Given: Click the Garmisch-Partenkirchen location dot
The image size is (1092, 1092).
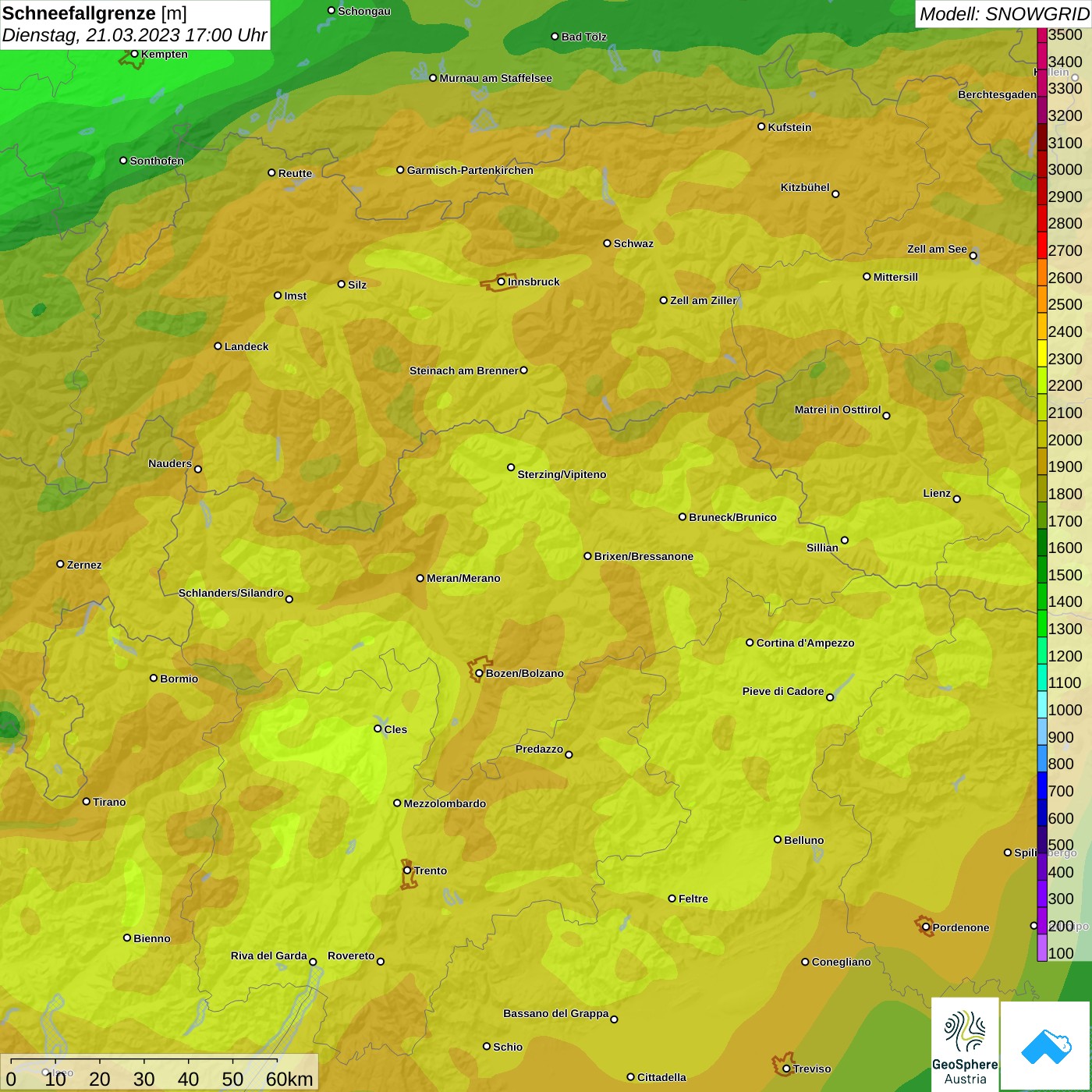Looking at the screenshot, I should tap(400, 169).
